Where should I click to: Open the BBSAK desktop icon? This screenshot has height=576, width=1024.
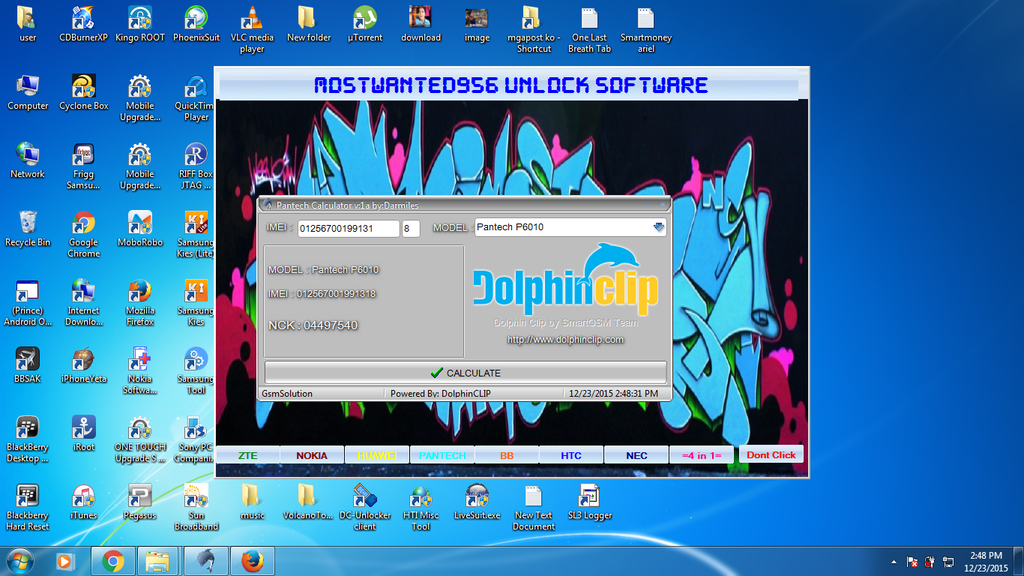click(27, 365)
